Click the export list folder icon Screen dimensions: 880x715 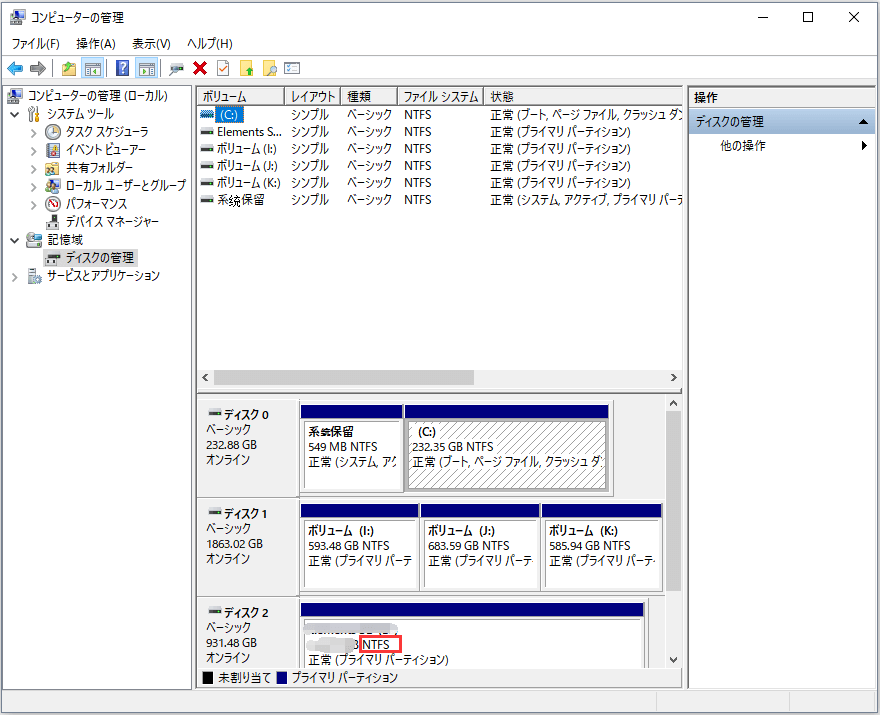[x=68, y=67]
